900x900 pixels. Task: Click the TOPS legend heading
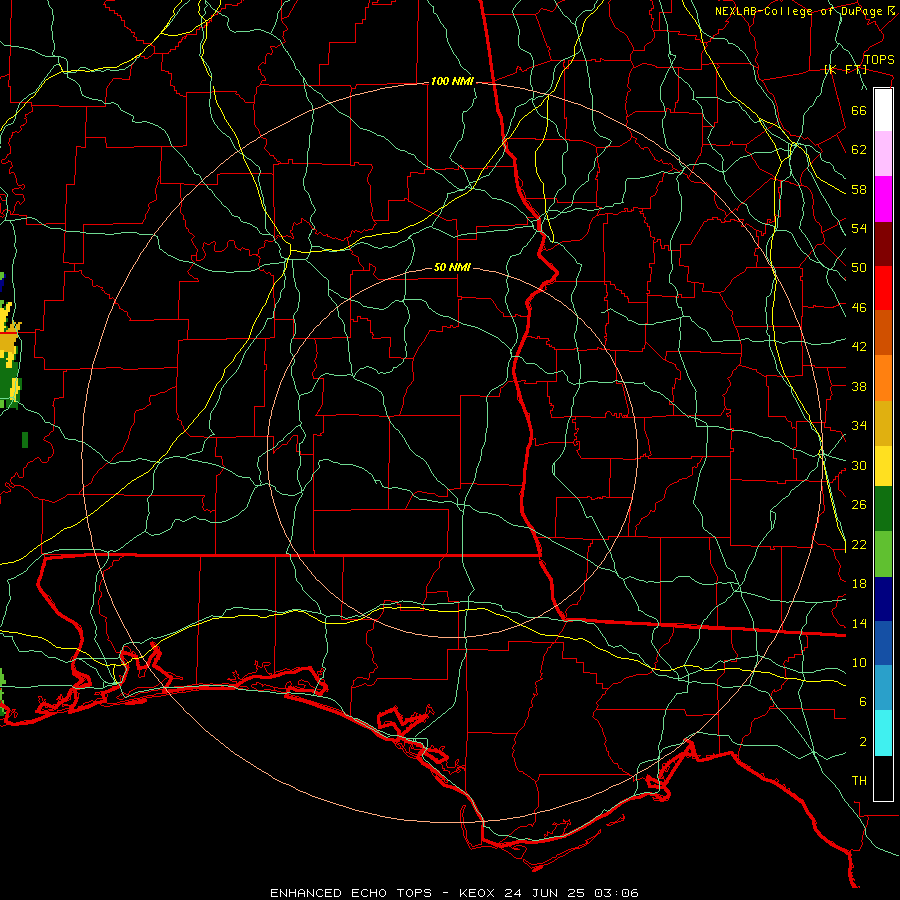[879, 60]
